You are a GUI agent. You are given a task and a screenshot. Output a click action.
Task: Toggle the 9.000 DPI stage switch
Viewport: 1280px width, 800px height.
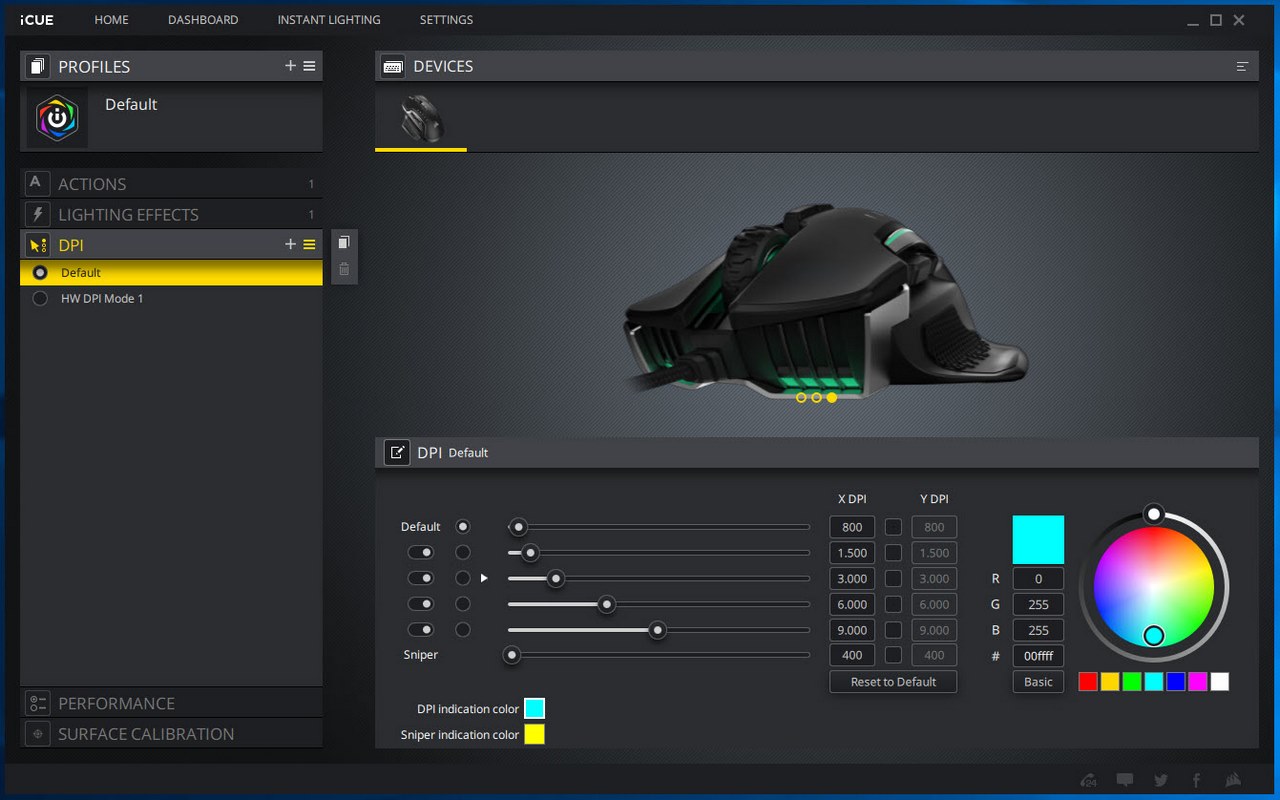(421, 630)
